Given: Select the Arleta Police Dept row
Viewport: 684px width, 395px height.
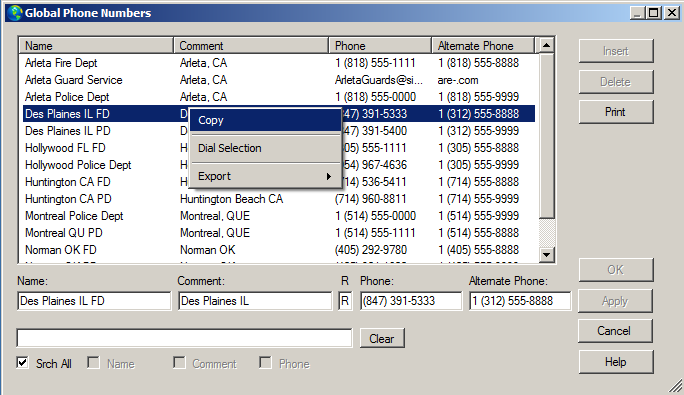Looking at the screenshot, I should [x=278, y=97].
